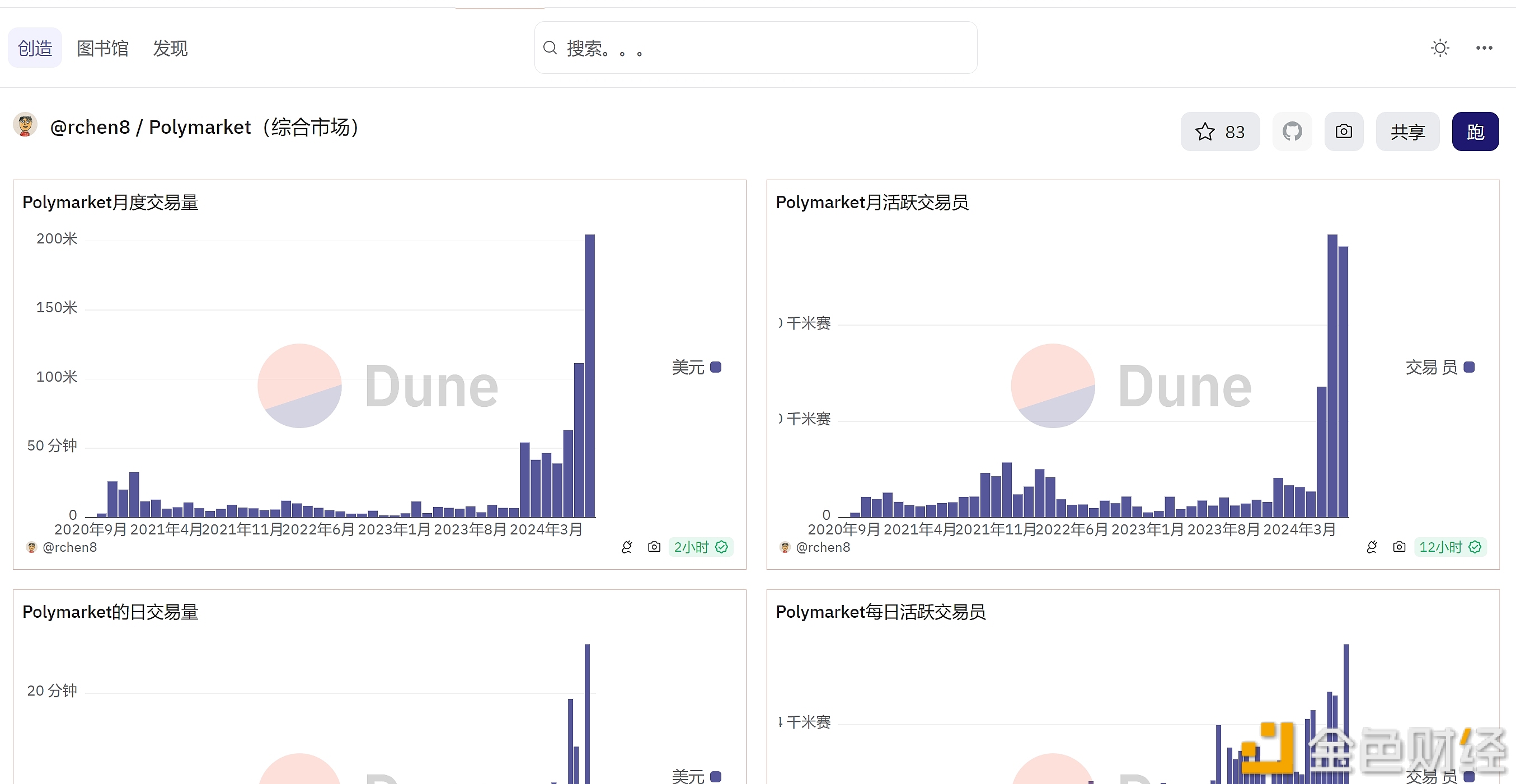Click the tallest bar in monthly volume chart

[x=590, y=375]
